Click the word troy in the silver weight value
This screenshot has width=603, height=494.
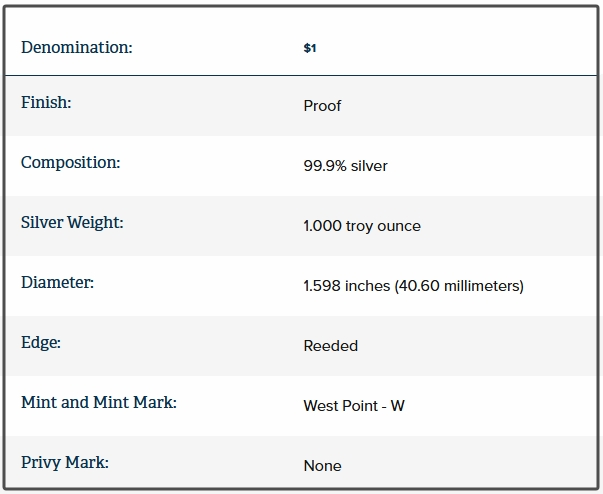tap(360, 225)
